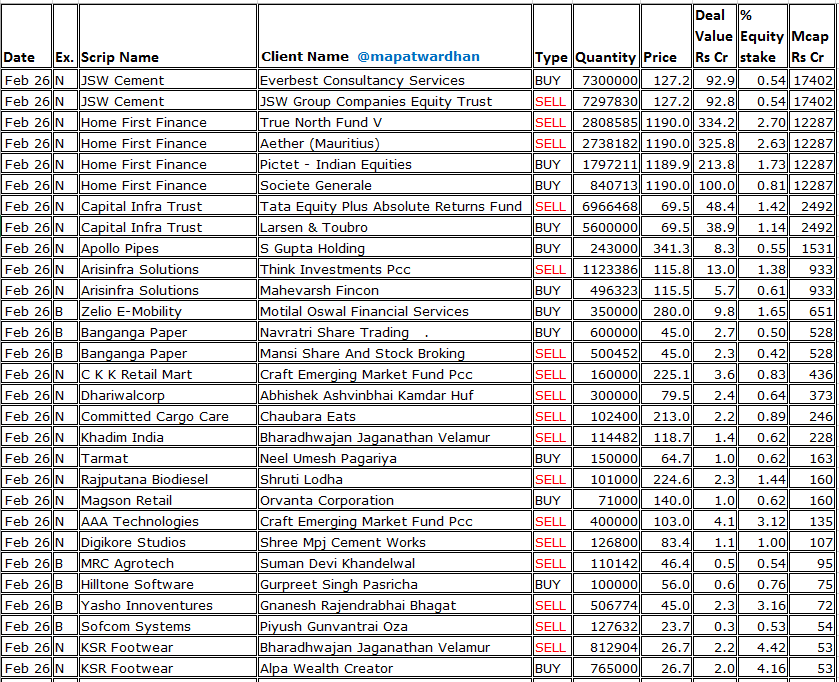
Task: Click the 'Deal Value Rs Cr' header
Action: (x=714, y=36)
